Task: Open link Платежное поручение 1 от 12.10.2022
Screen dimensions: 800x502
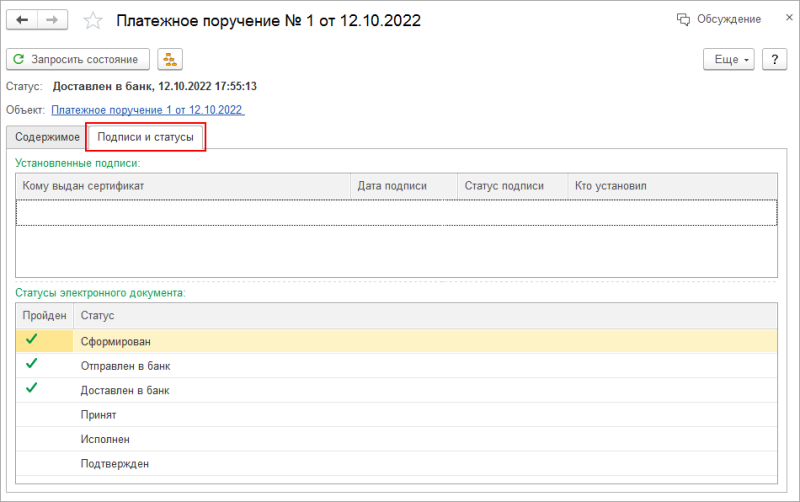Action: click(148, 110)
